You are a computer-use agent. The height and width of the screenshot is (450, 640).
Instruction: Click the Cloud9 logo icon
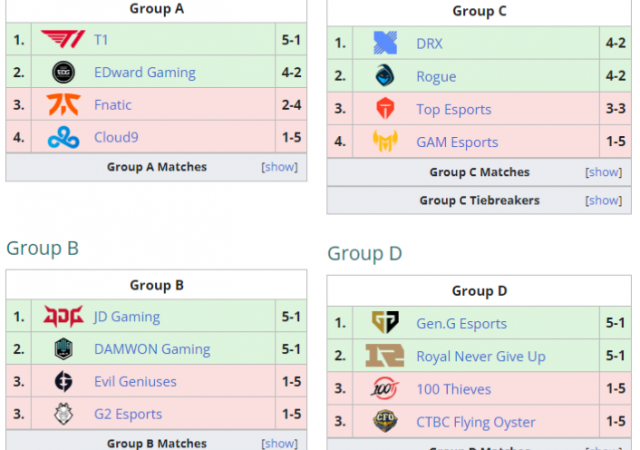point(64,137)
